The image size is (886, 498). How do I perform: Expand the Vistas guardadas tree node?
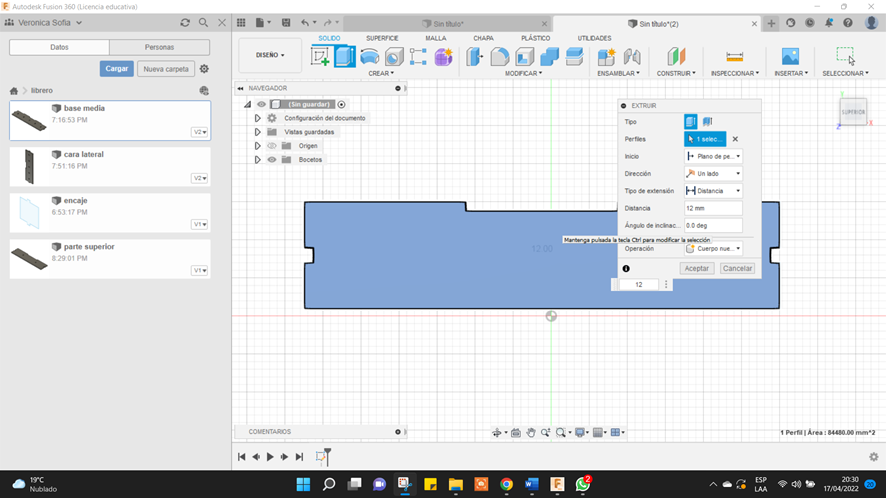(x=257, y=132)
